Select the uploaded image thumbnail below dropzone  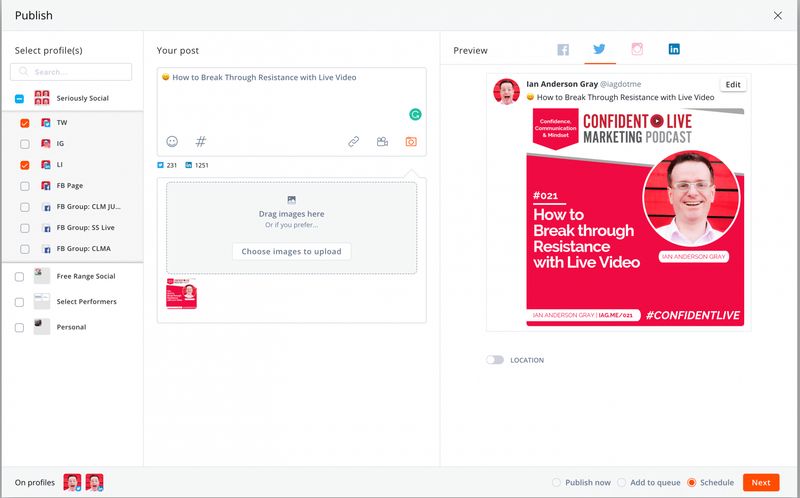click(x=182, y=294)
